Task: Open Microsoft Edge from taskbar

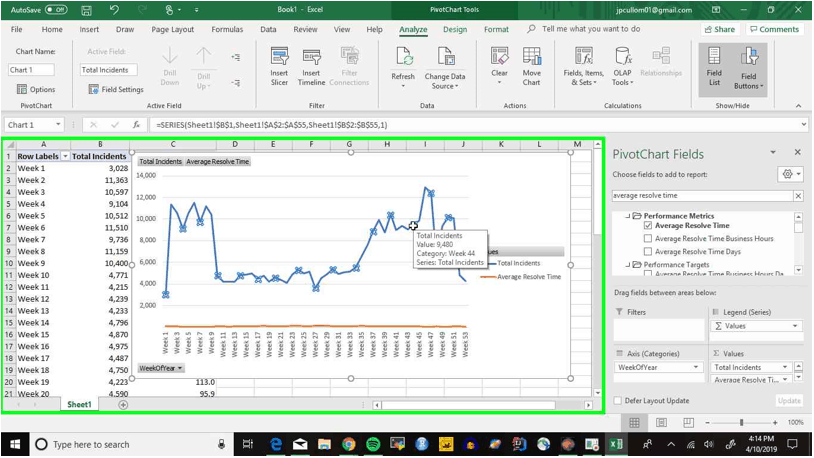Action: pyautogui.click(x=276, y=444)
